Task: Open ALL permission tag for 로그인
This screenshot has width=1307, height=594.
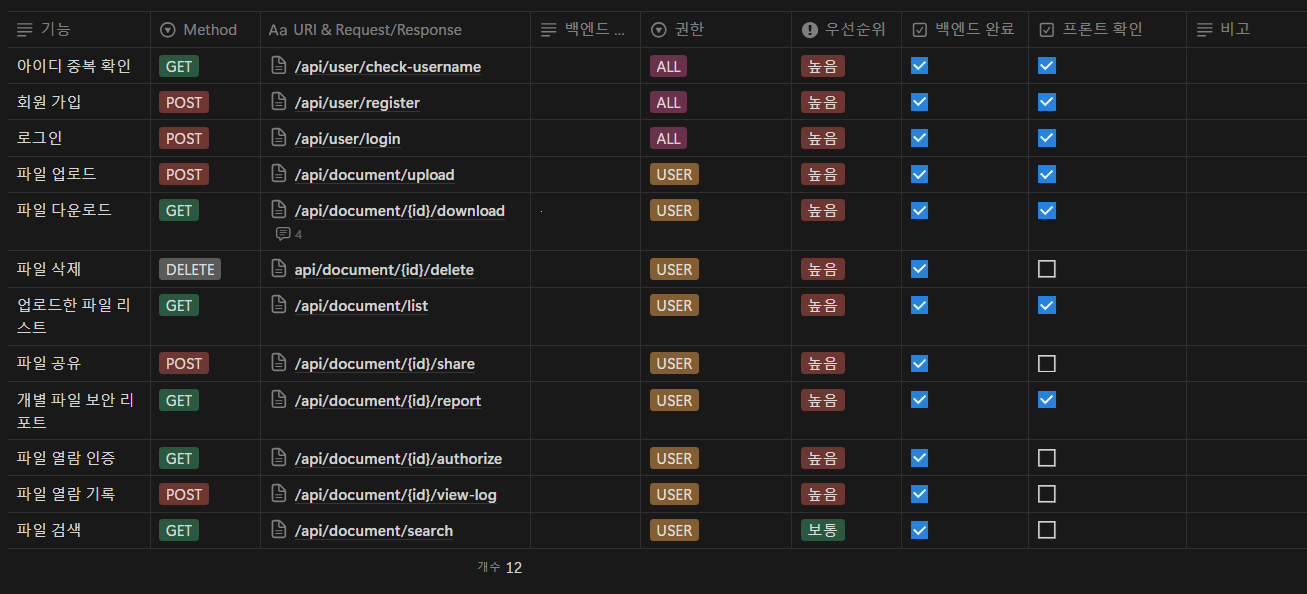Action: coord(669,138)
